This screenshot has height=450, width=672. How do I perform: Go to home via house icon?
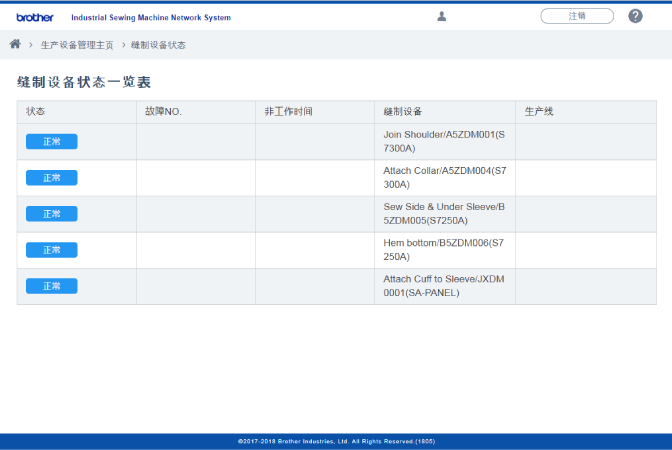15,44
